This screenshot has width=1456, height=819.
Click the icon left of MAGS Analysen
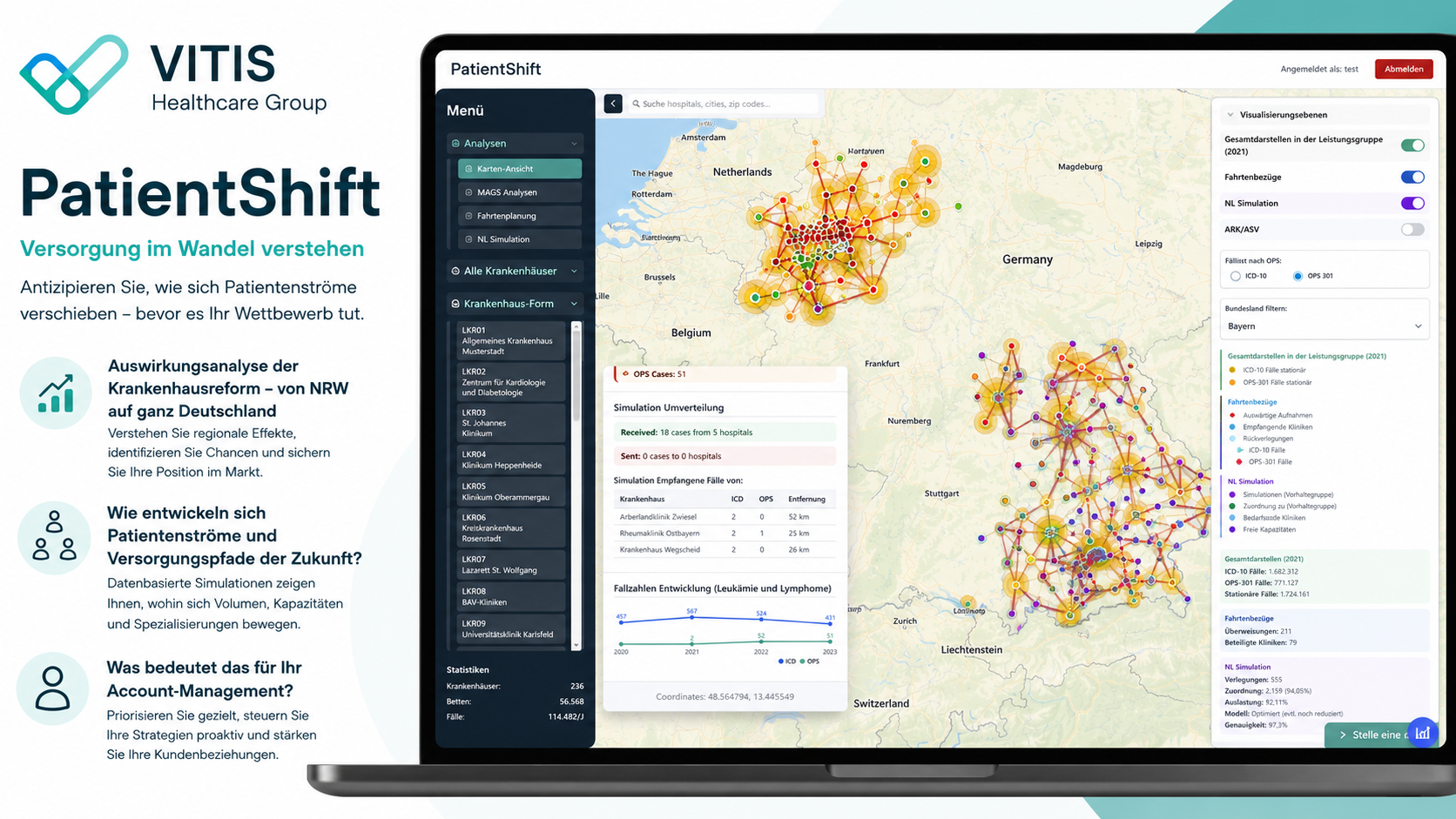click(469, 192)
